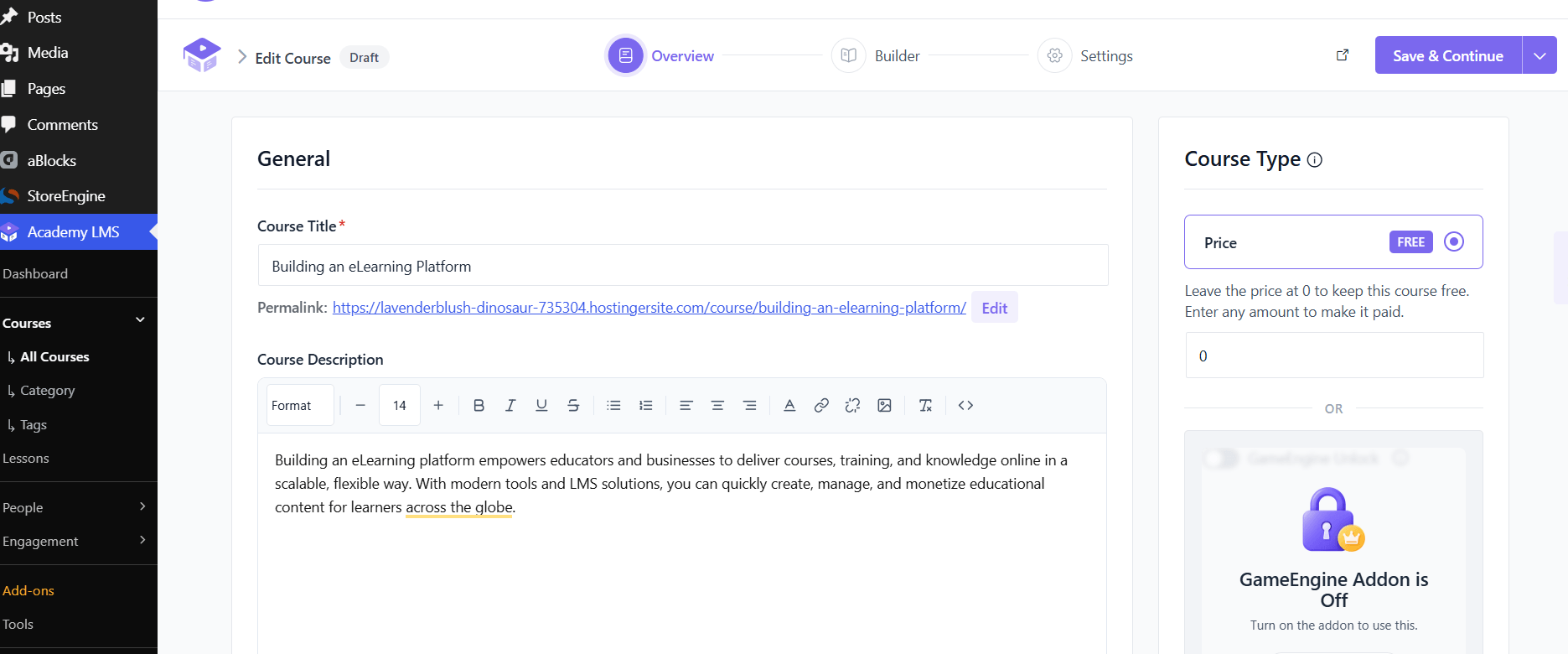
Task: Open text color picker icon
Action: click(789, 405)
